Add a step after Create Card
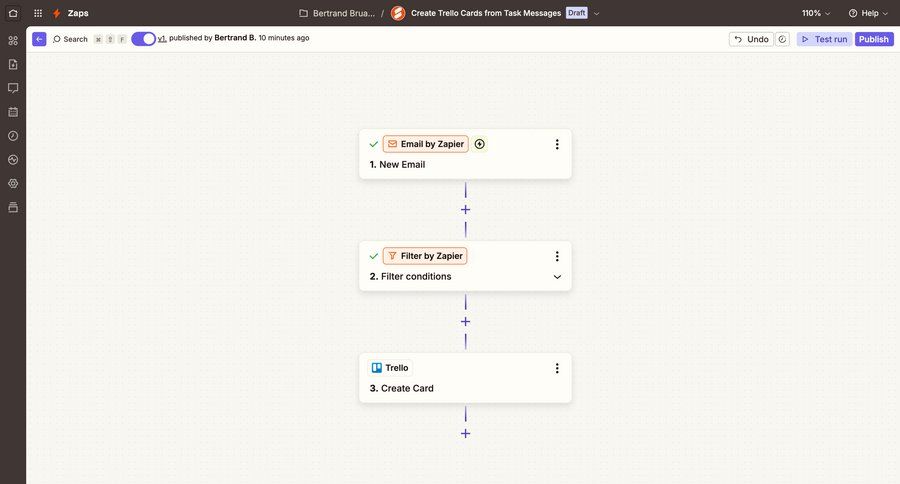The image size is (900, 484). [465, 433]
